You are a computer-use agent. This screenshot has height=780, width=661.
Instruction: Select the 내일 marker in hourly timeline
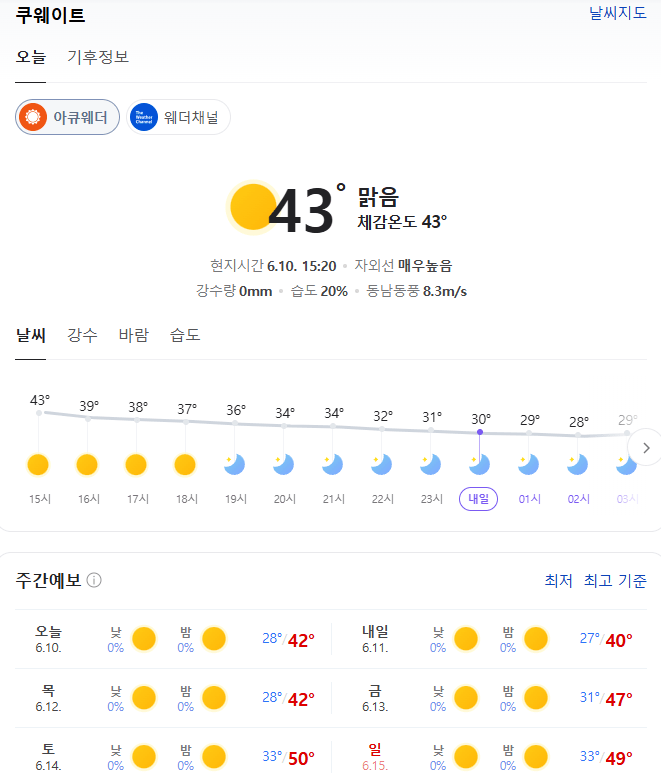point(480,499)
